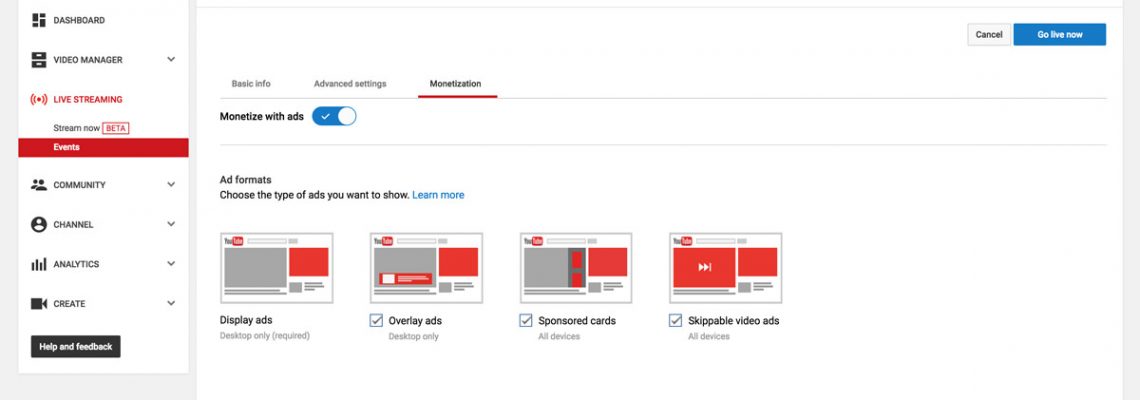Click the Dashboard grid icon

[39, 20]
